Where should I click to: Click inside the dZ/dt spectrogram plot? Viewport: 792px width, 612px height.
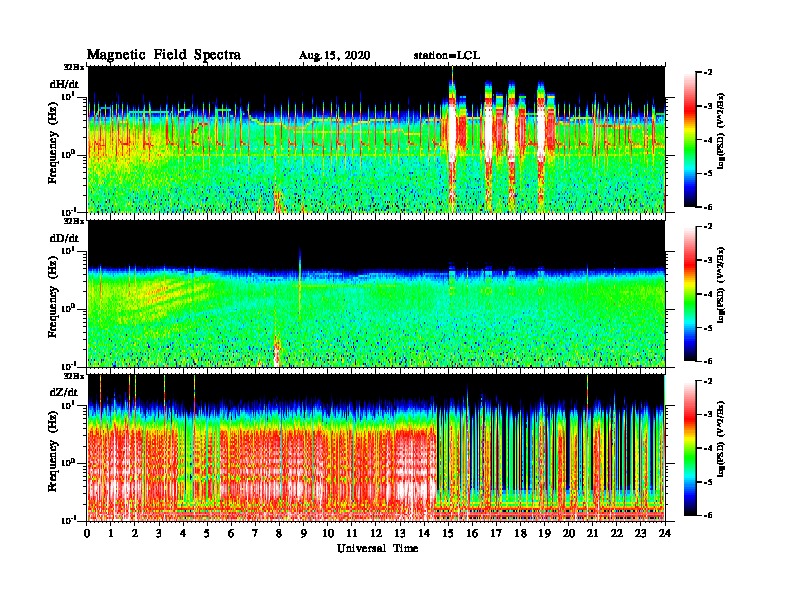pos(376,447)
